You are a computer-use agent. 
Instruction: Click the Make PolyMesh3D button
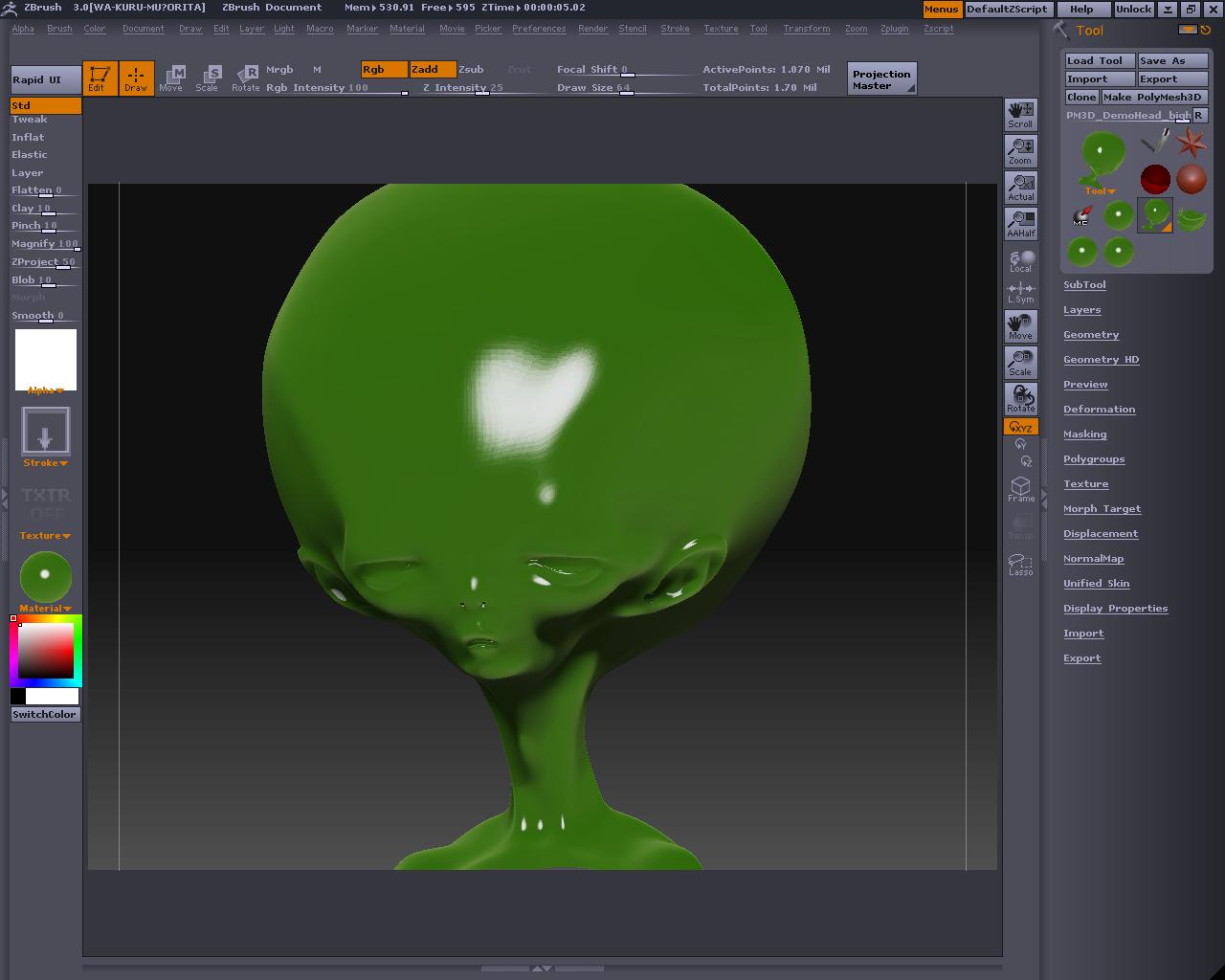[x=1153, y=97]
